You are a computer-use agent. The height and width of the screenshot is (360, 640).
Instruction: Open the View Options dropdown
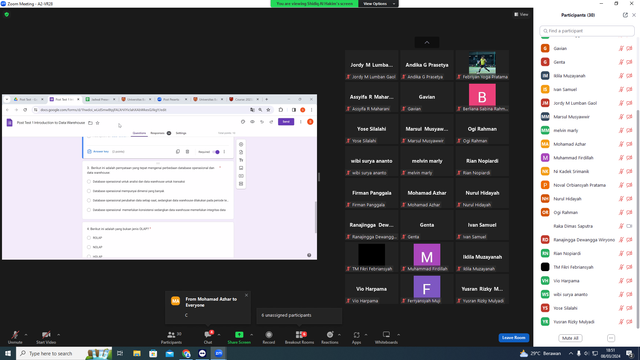coord(378,4)
